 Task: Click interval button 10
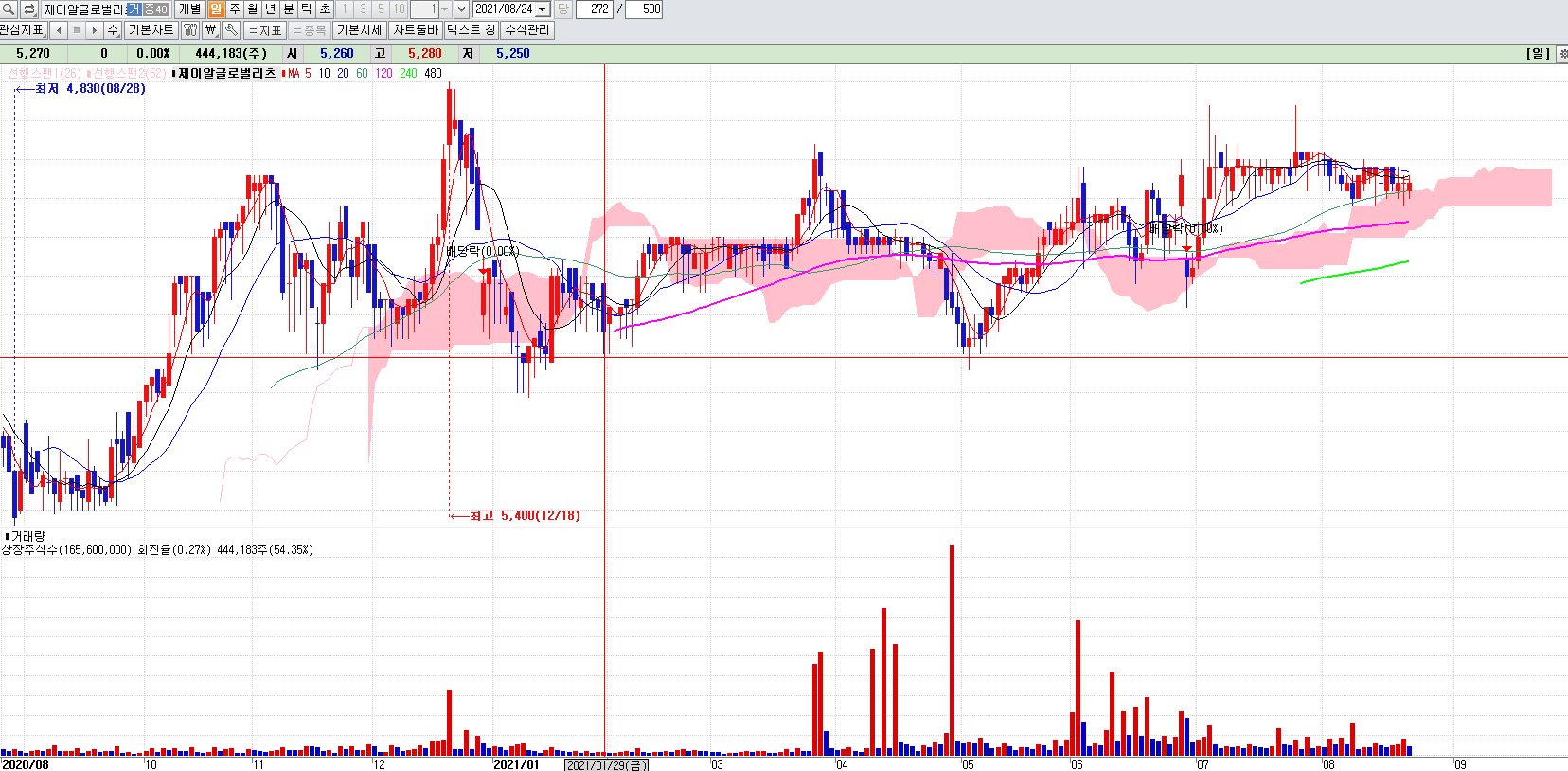coord(399,9)
